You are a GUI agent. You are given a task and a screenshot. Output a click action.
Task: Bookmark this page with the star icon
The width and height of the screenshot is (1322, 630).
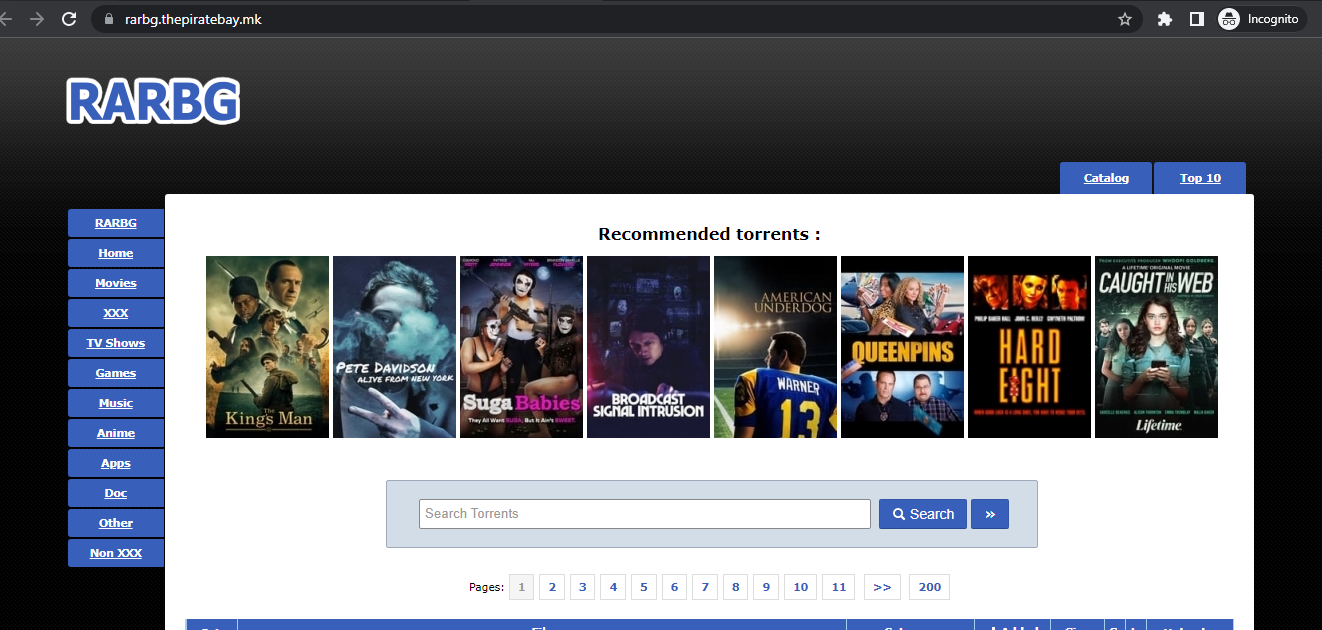(1124, 19)
